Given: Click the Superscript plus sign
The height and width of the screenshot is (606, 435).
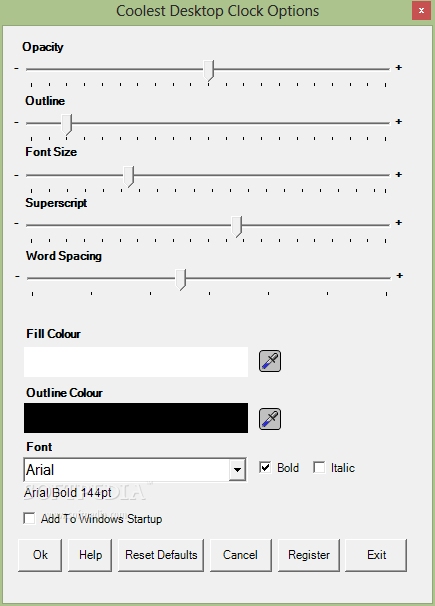Looking at the screenshot, I should (x=399, y=223).
